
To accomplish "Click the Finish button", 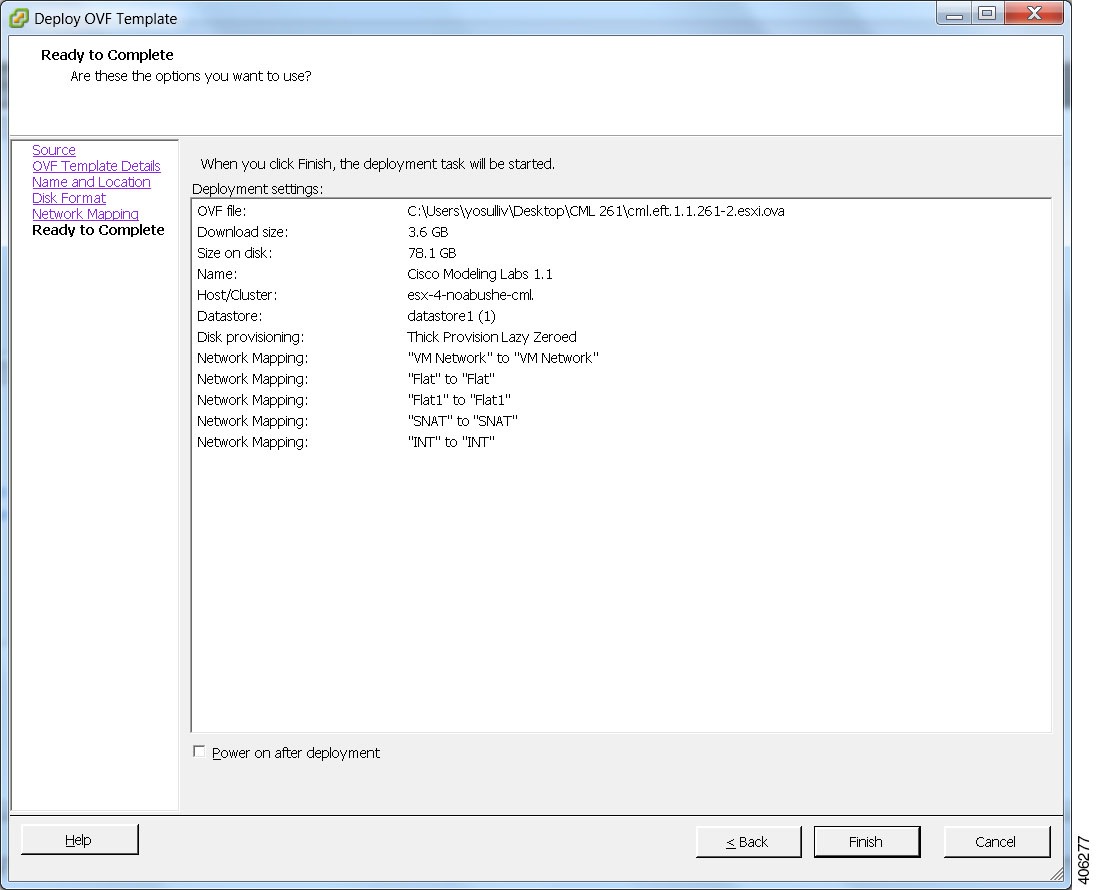I will point(866,841).
